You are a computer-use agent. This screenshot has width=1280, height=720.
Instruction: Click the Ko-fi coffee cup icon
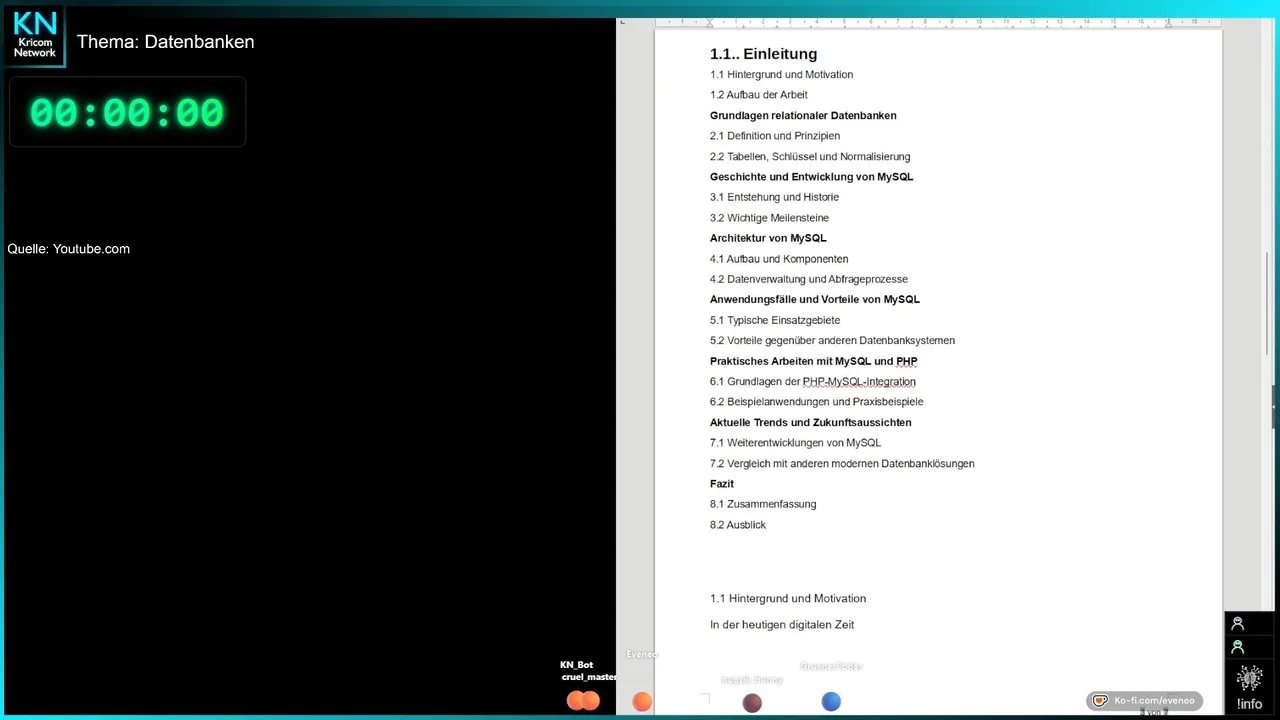click(x=1101, y=701)
